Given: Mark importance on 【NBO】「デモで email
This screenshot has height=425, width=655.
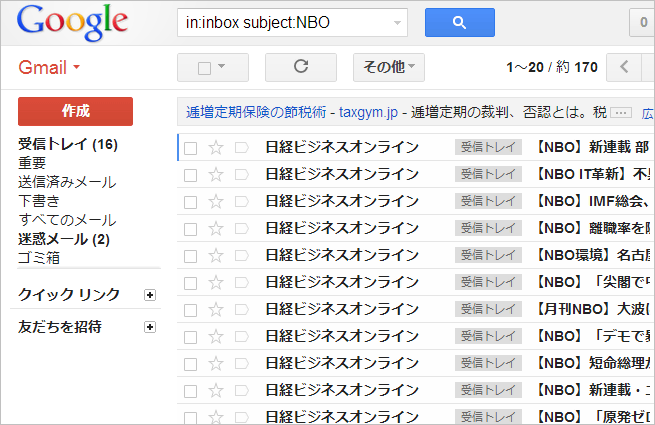Looking at the screenshot, I should [x=241, y=337].
